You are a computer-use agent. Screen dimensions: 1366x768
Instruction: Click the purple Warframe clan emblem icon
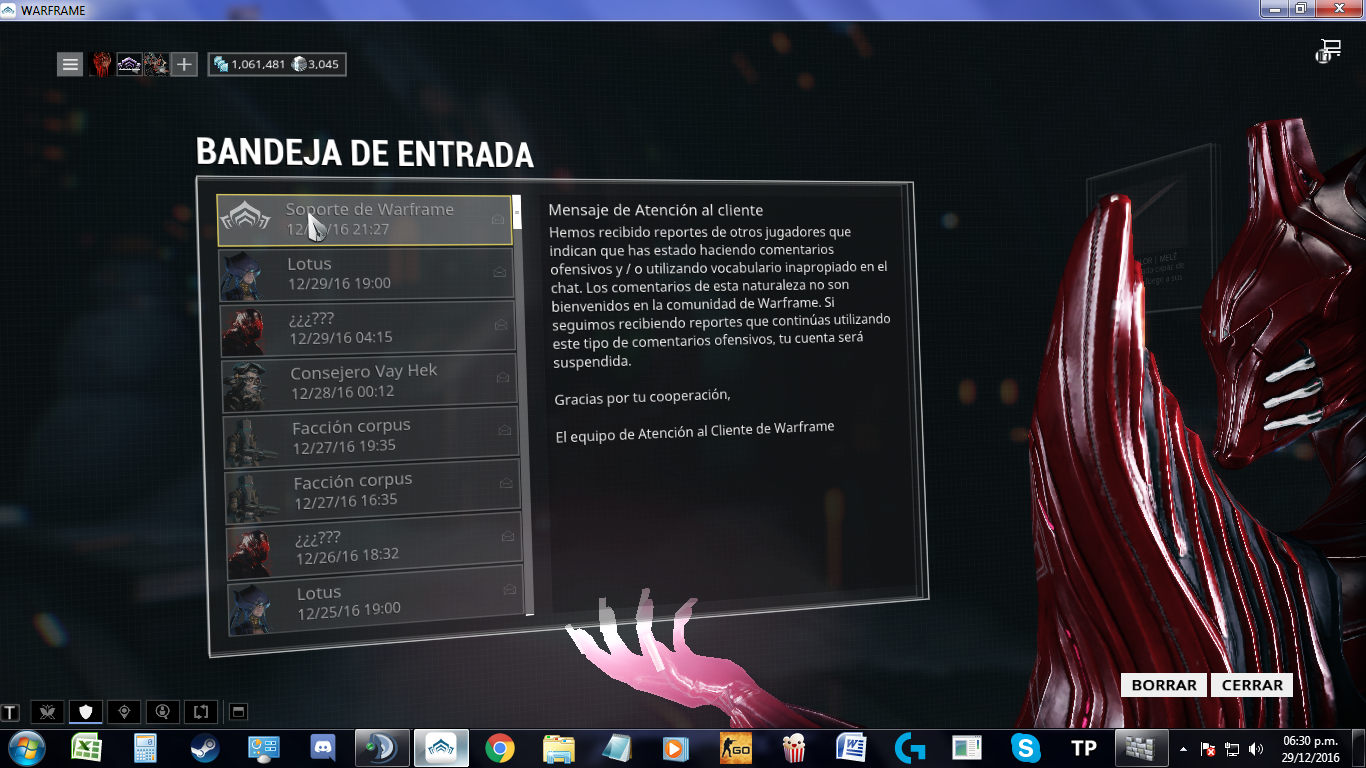(x=129, y=65)
